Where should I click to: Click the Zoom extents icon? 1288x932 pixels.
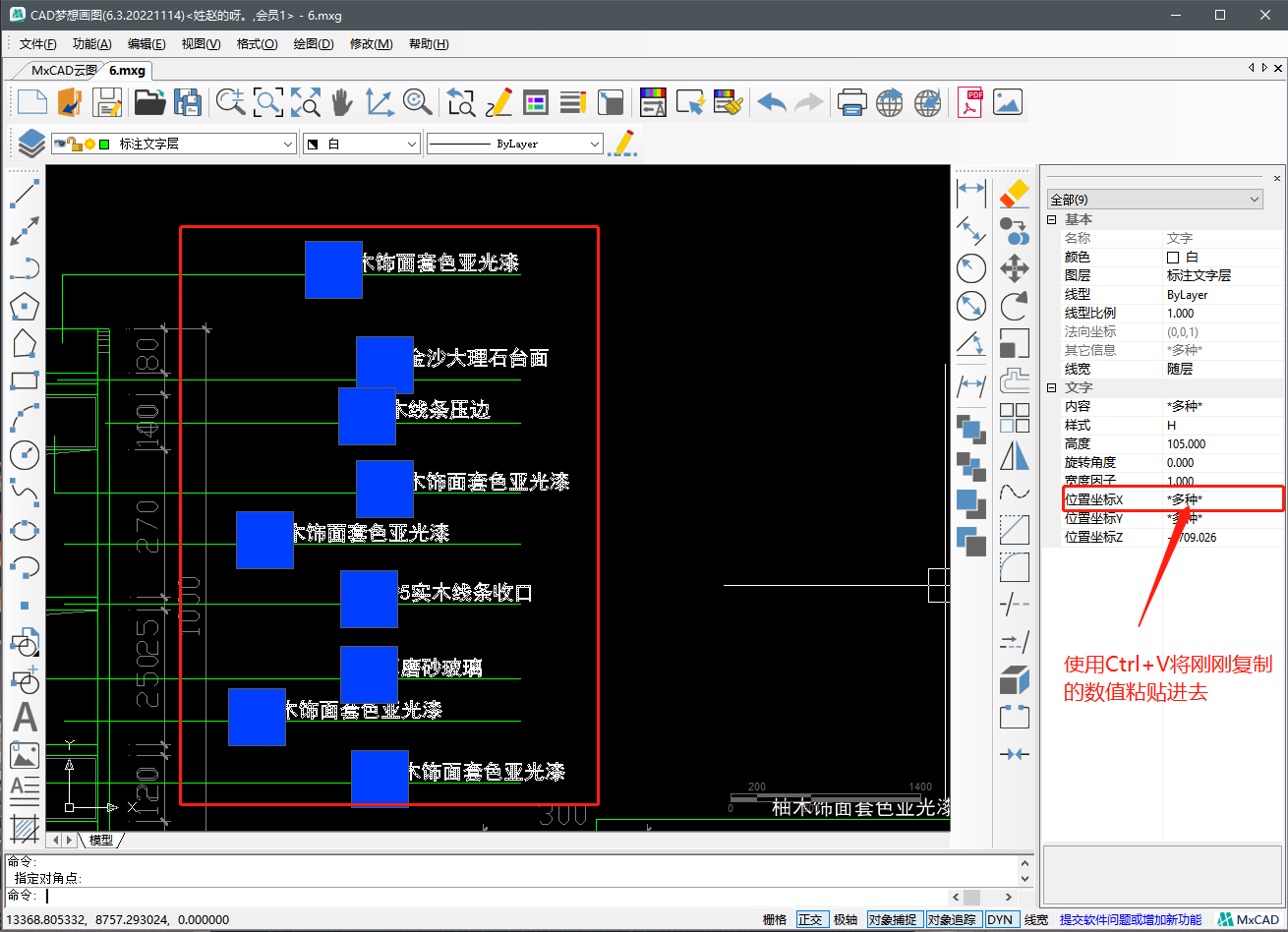[305, 102]
